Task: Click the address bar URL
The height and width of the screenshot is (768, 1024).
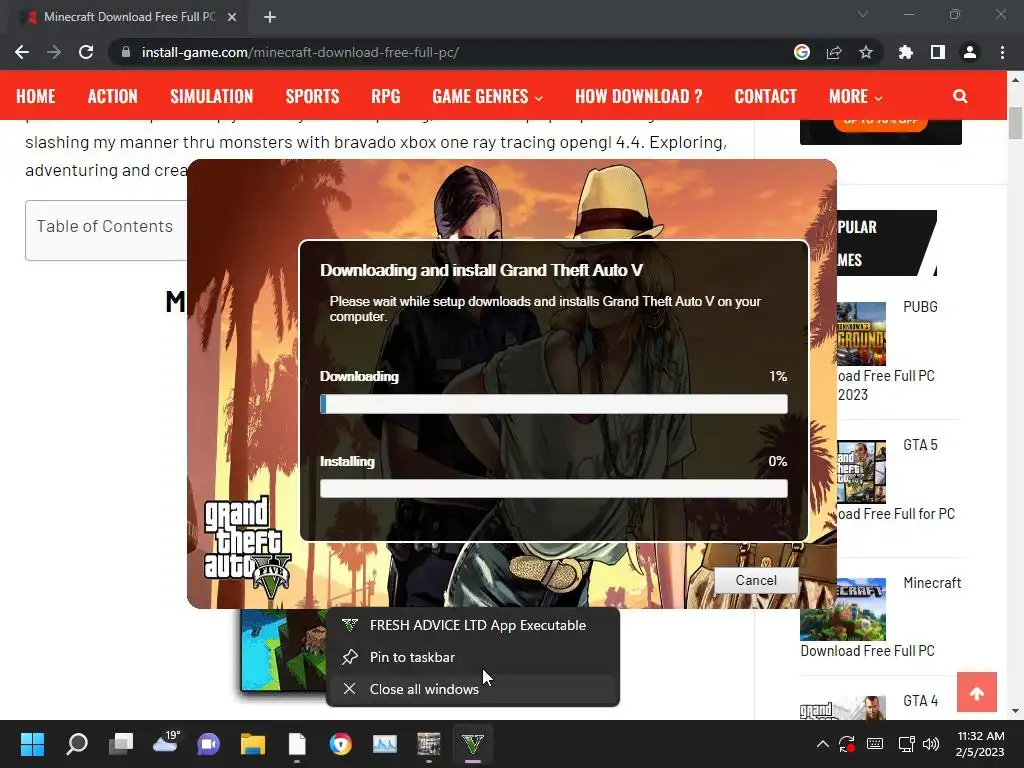Action: [300, 52]
